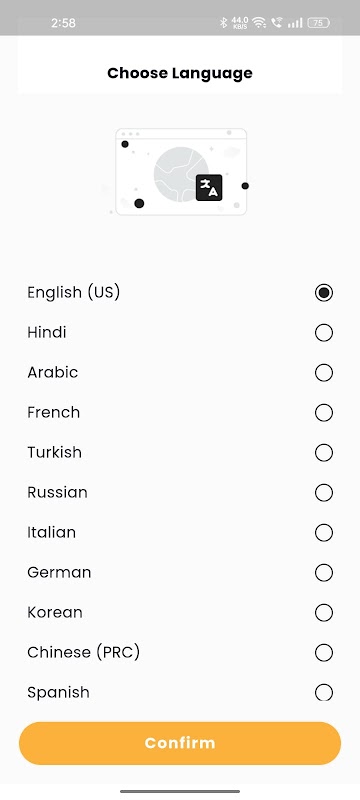Tap the translate icon on the globe illustration
The height and width of the screenshot is (800, 360).
click(209, 188)
